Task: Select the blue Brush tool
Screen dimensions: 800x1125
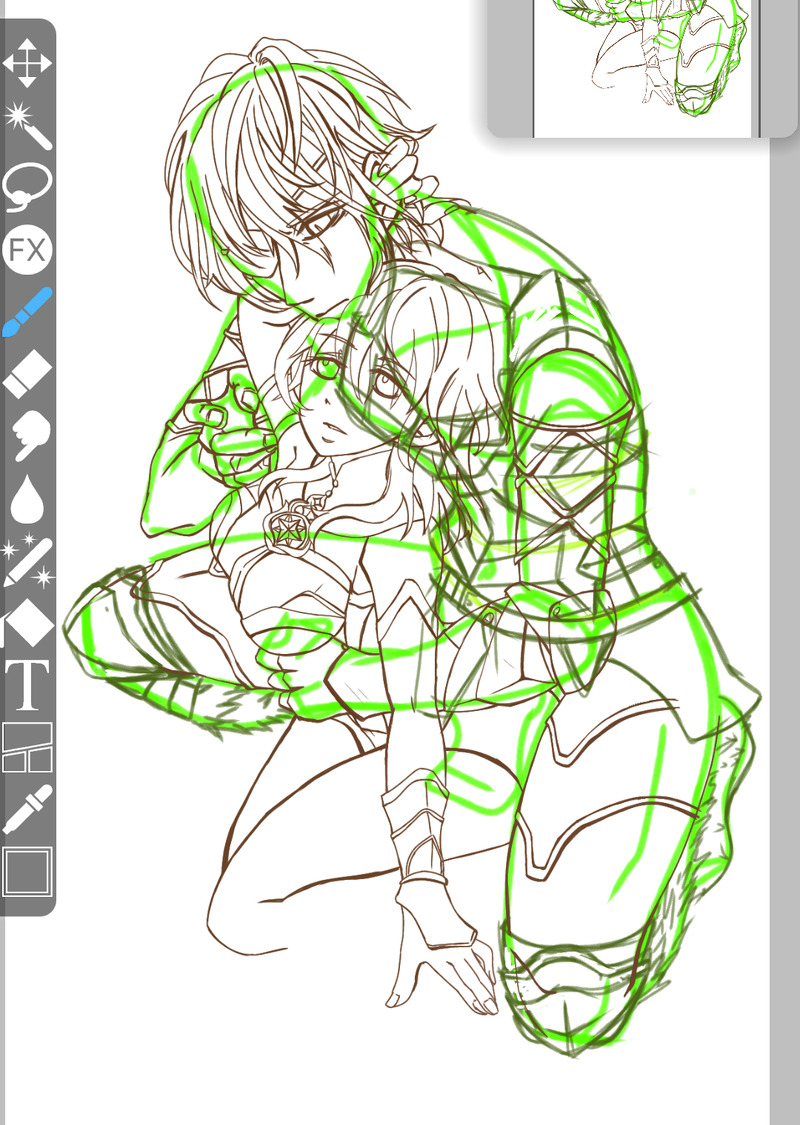Action: 27,312
